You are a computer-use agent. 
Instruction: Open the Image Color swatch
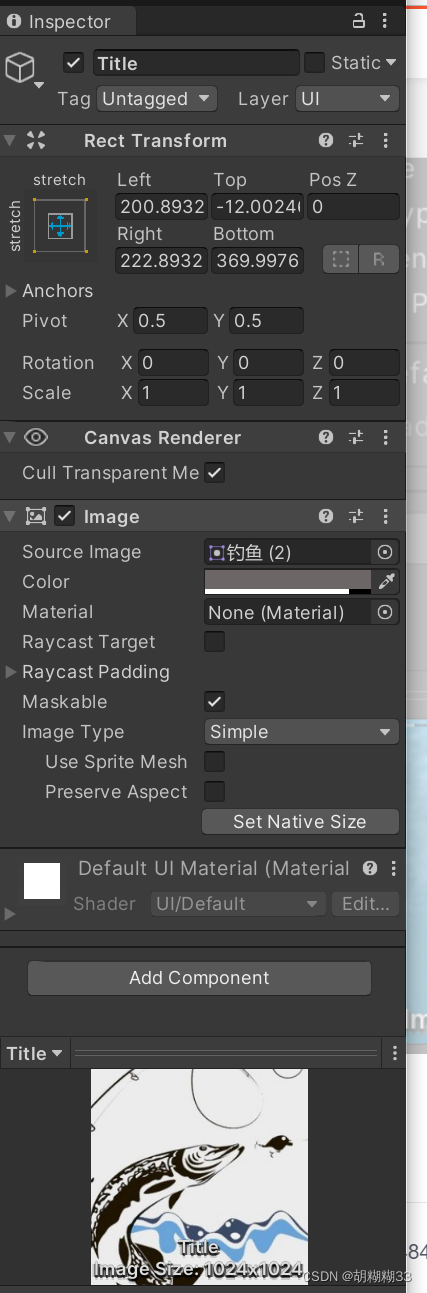289,581
